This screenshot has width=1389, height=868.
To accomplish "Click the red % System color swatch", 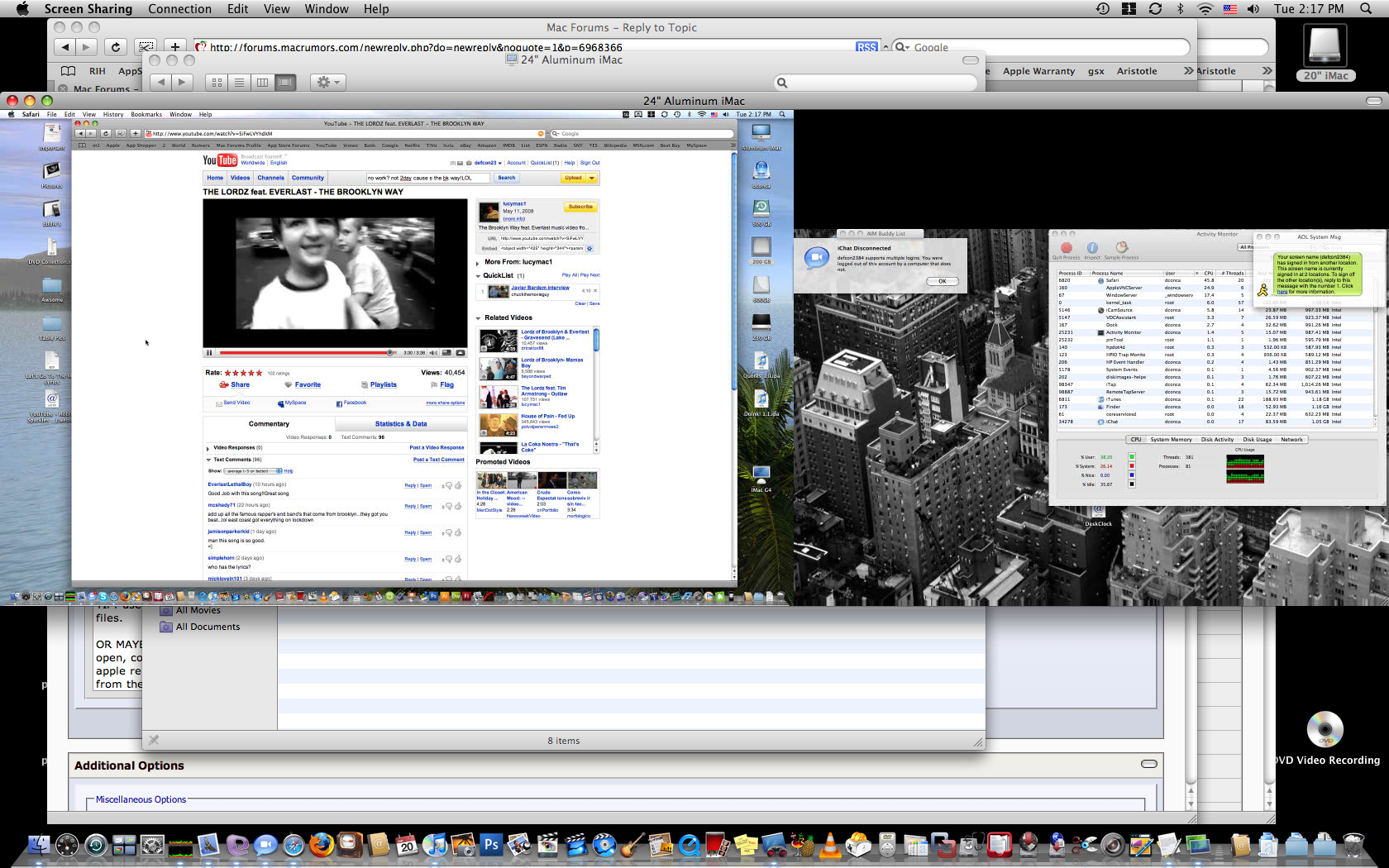I will [x=1132, y=465].
